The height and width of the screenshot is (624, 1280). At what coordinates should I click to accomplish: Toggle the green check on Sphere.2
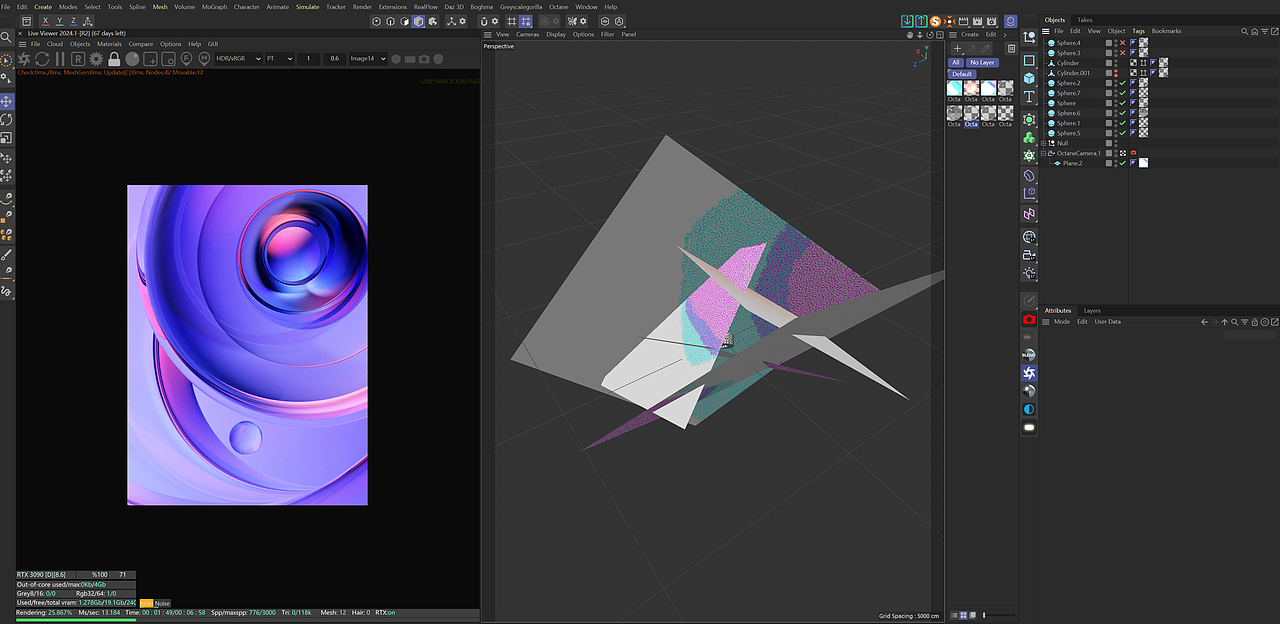(1123, 83)
